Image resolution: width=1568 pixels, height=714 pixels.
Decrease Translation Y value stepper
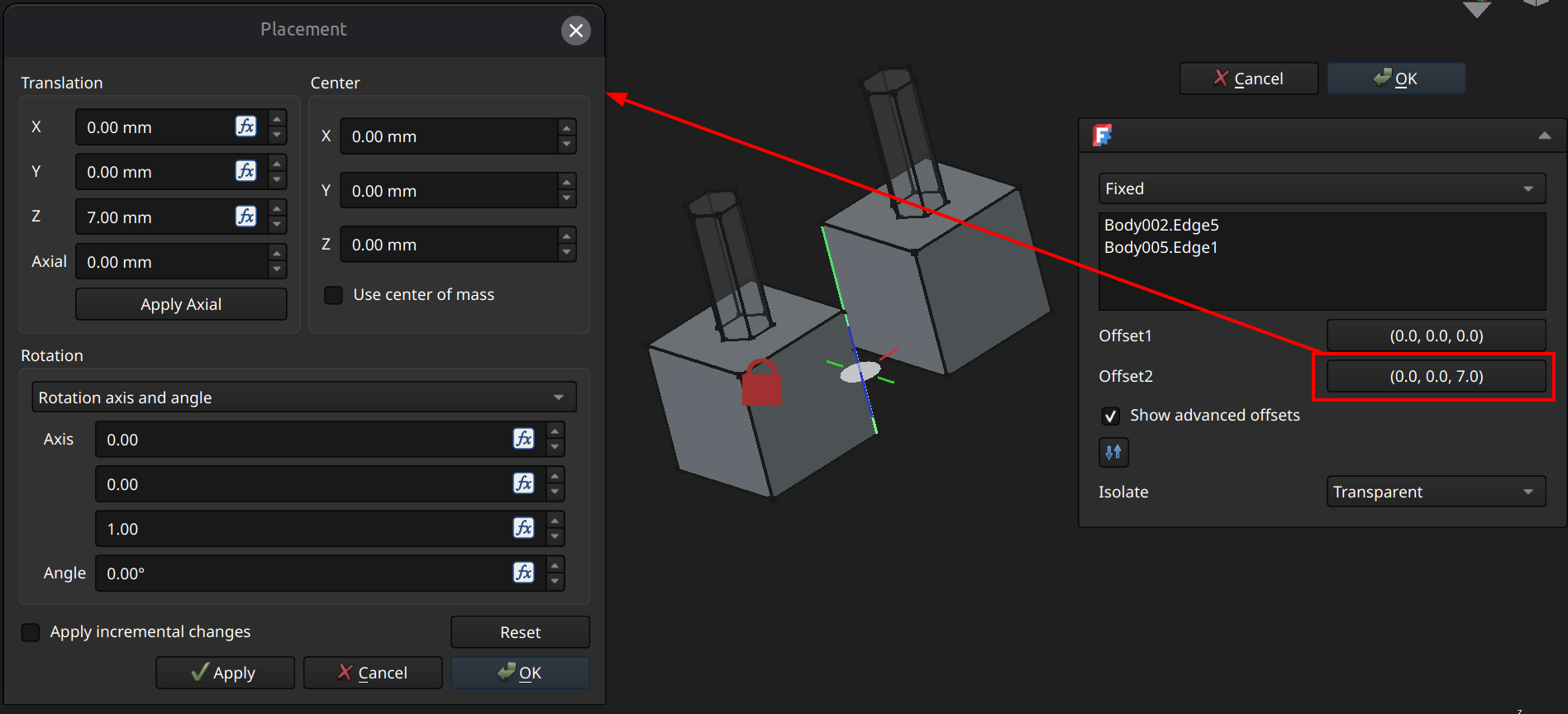[x=277, y=180]
